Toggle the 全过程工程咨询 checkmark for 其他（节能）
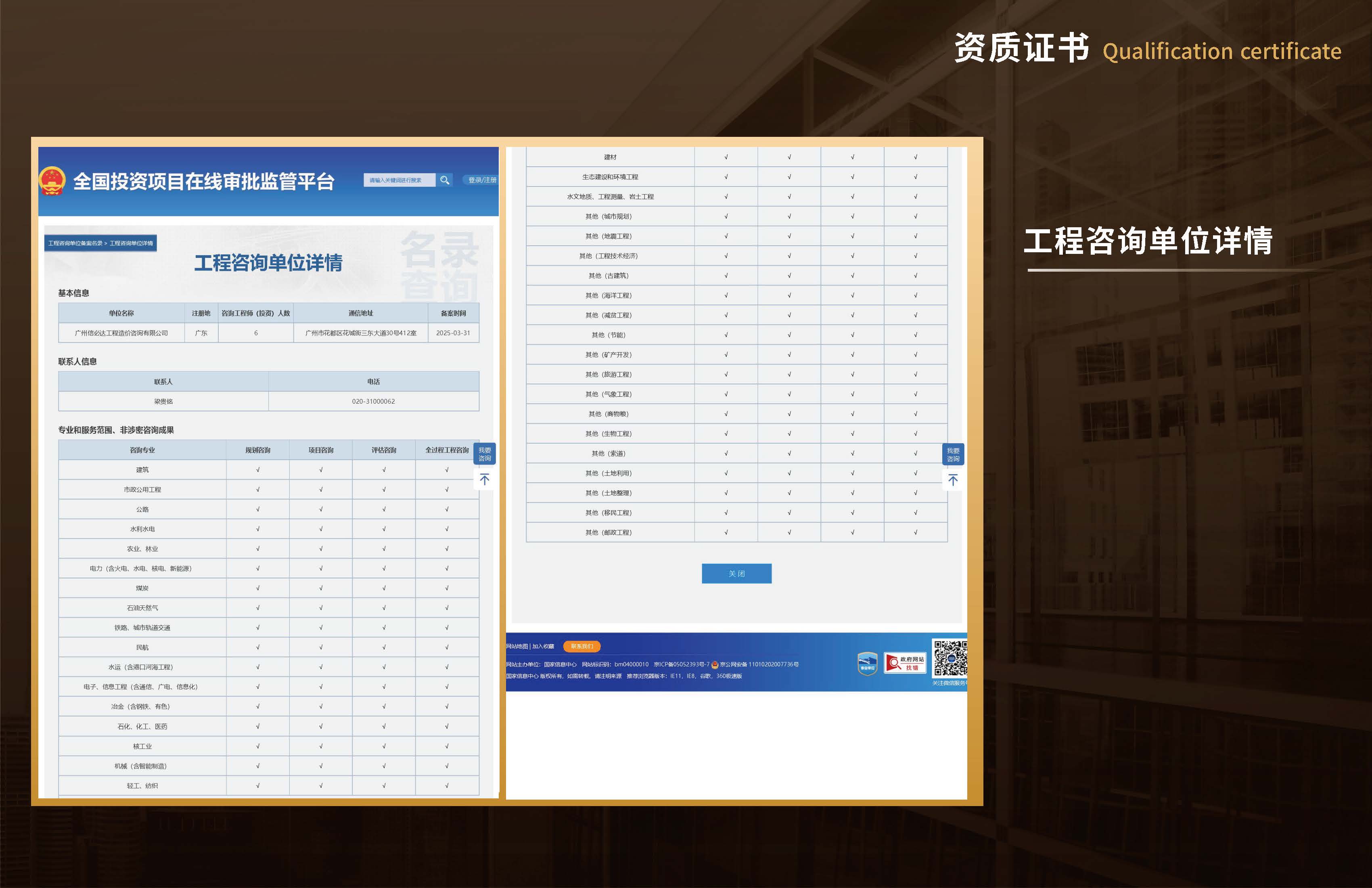The height and width of the screenshot is (888, 1372). tap(916, 335)
